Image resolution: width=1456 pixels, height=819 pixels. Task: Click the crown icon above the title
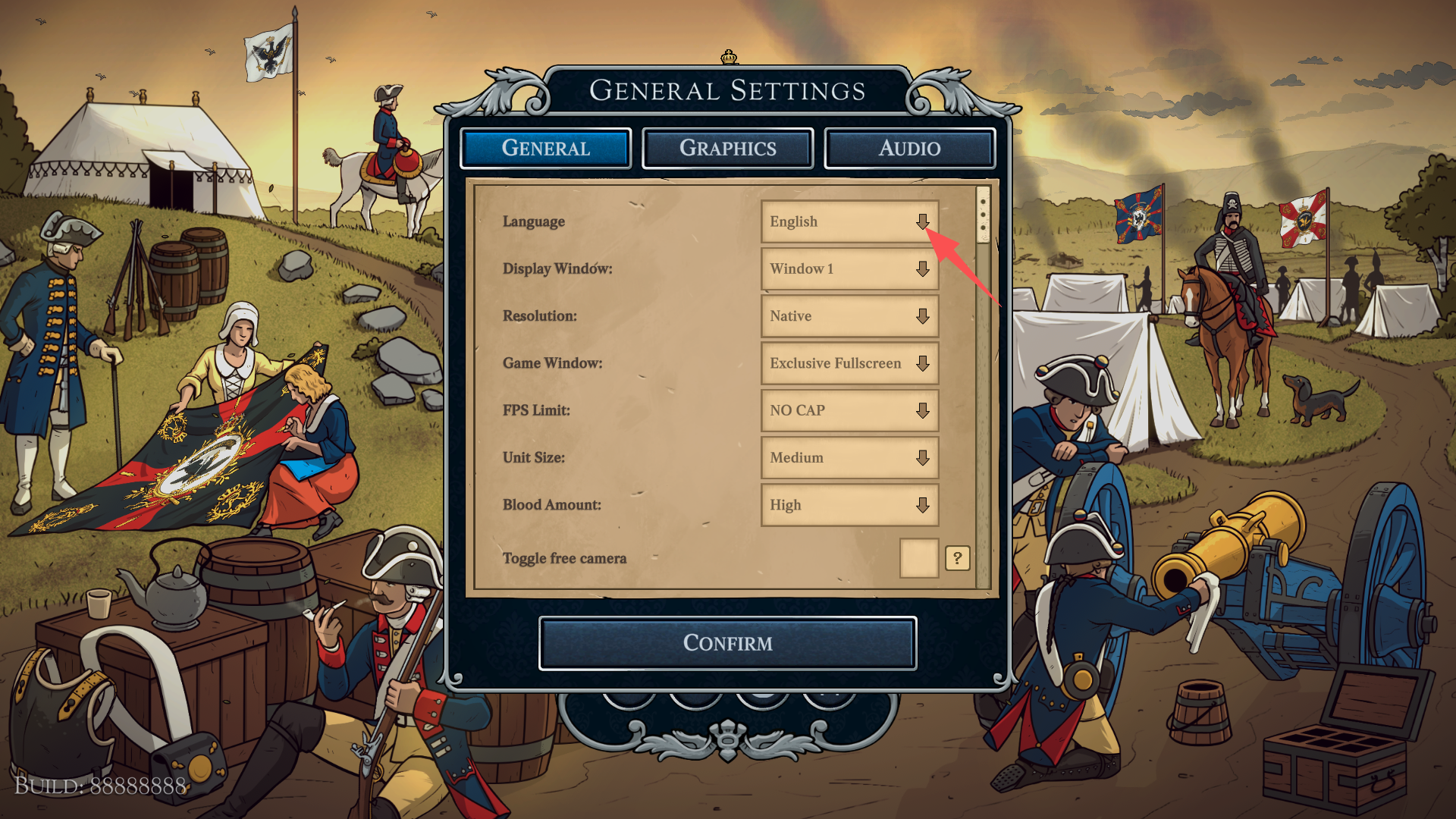pos(729,57)
